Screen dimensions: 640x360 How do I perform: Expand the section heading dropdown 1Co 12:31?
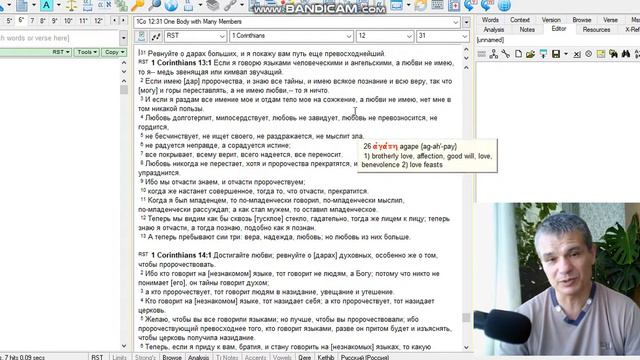(x=456, y=22)
